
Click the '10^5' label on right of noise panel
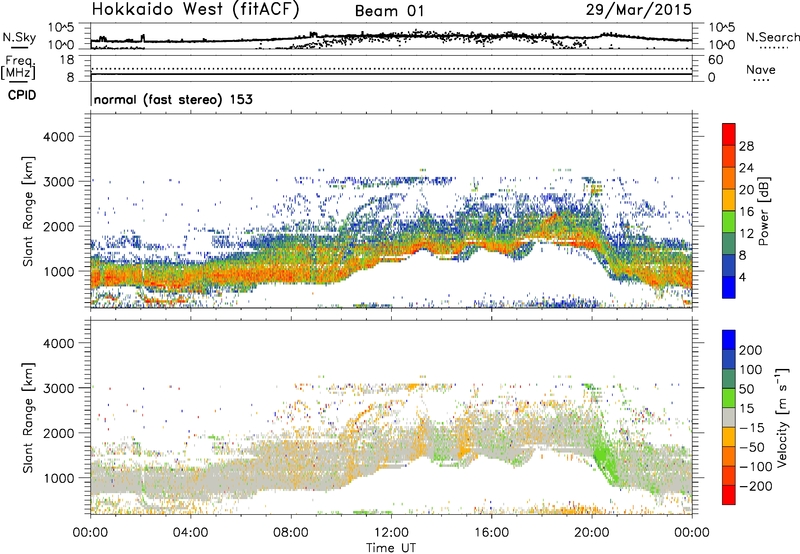pyautogui.click(x=721, y=27)
